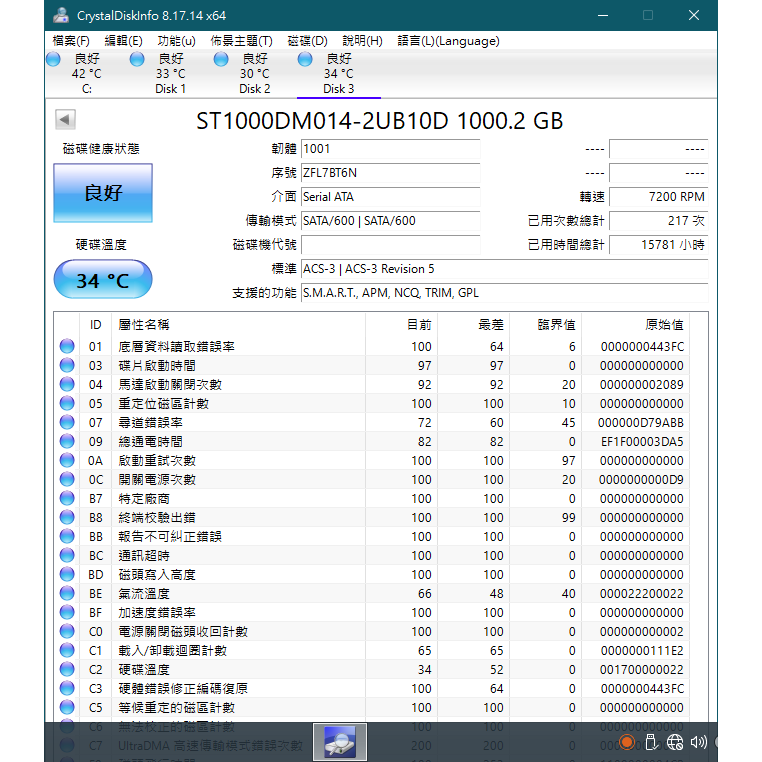Open CrystalDiskInfo icon on the taskbar
The height and width of the screenshot is (762, 762).
340,742
